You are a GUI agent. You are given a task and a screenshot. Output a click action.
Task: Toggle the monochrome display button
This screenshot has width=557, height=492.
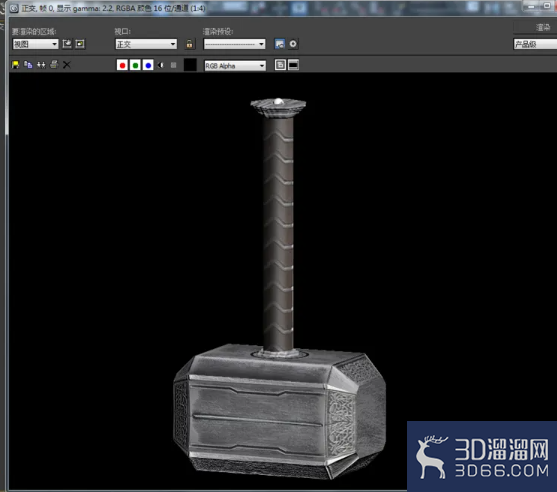coord(173,65)
